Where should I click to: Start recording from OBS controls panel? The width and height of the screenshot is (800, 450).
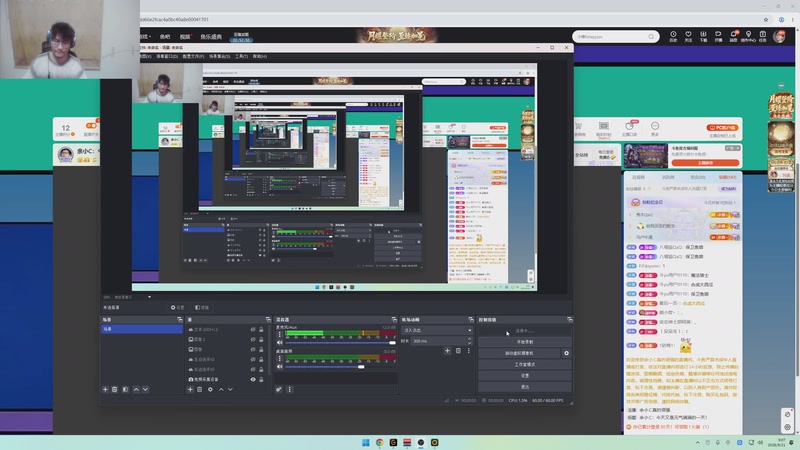click(524, 342)
